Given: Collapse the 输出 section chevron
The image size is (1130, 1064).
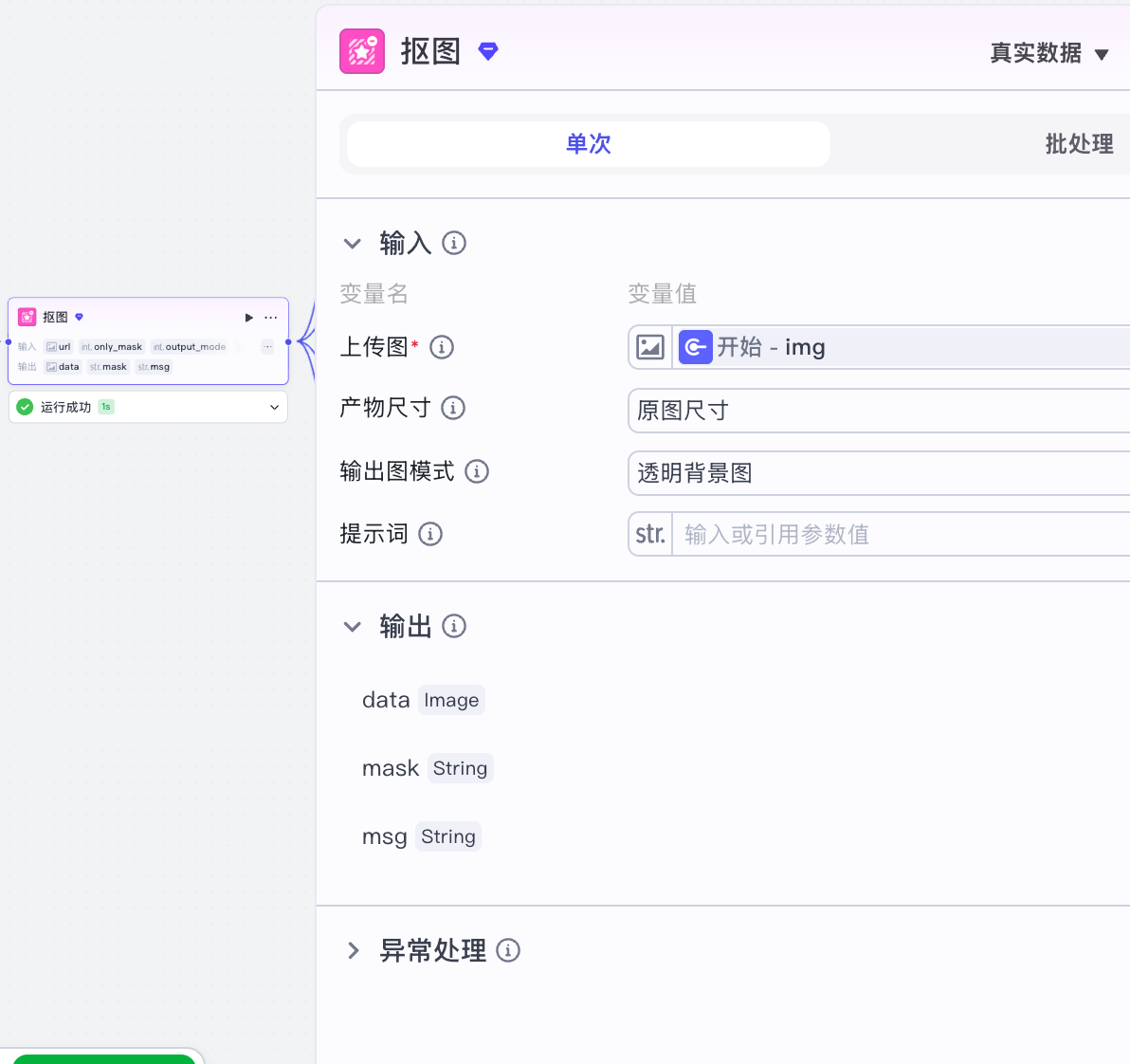Looking at the screenshot, I should tap(353, 627).
